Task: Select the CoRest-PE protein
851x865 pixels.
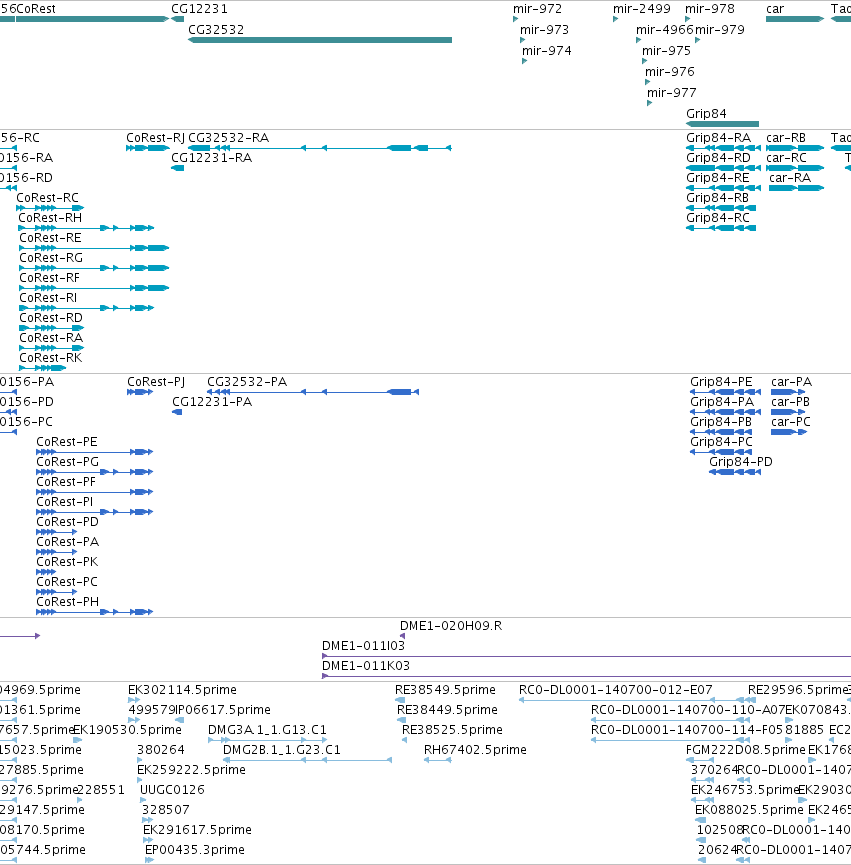Action: coord(94,452)
